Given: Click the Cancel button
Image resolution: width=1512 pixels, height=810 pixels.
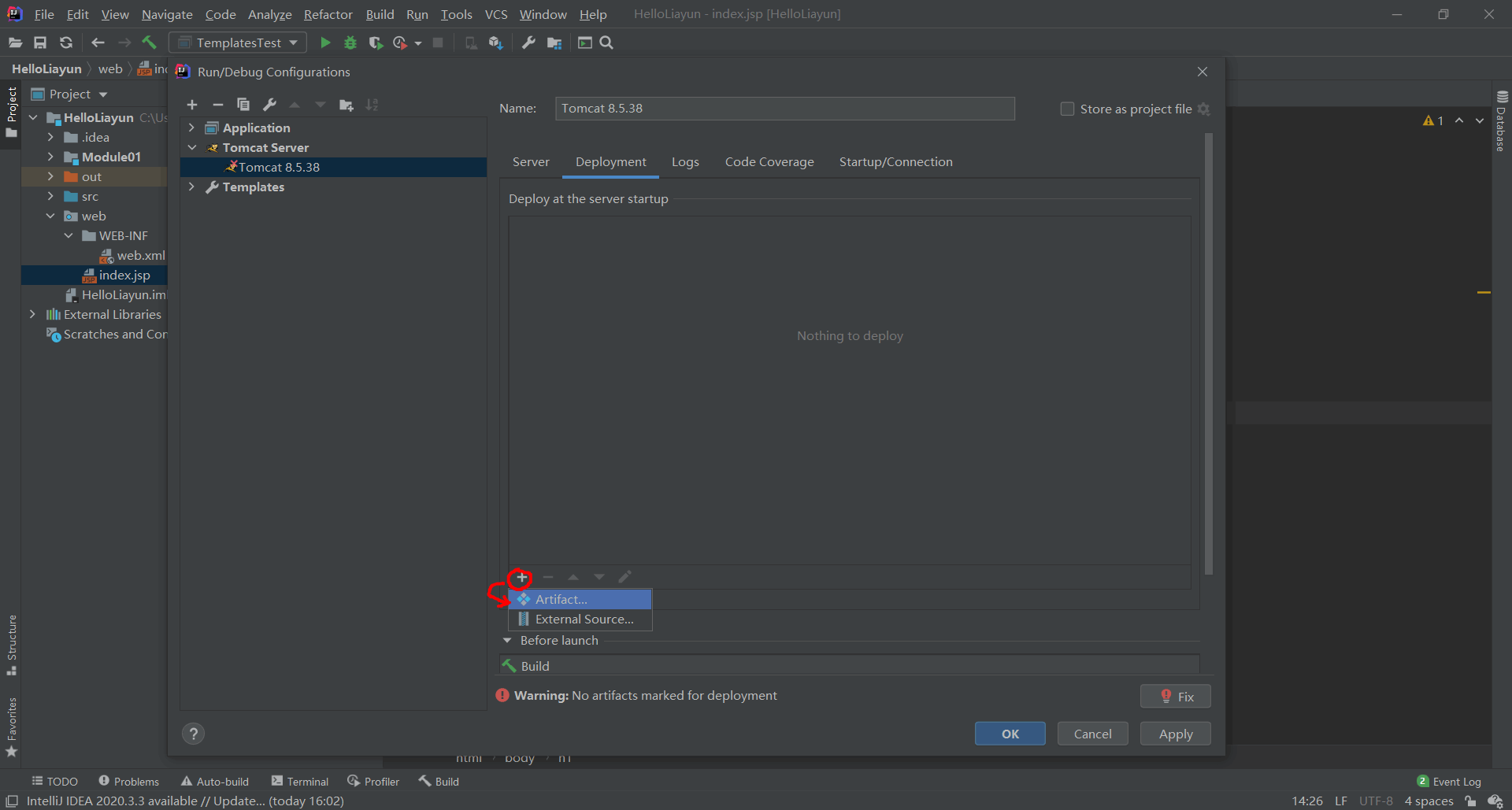Looking at the screenshot, I should click(x=1092, y=734).
